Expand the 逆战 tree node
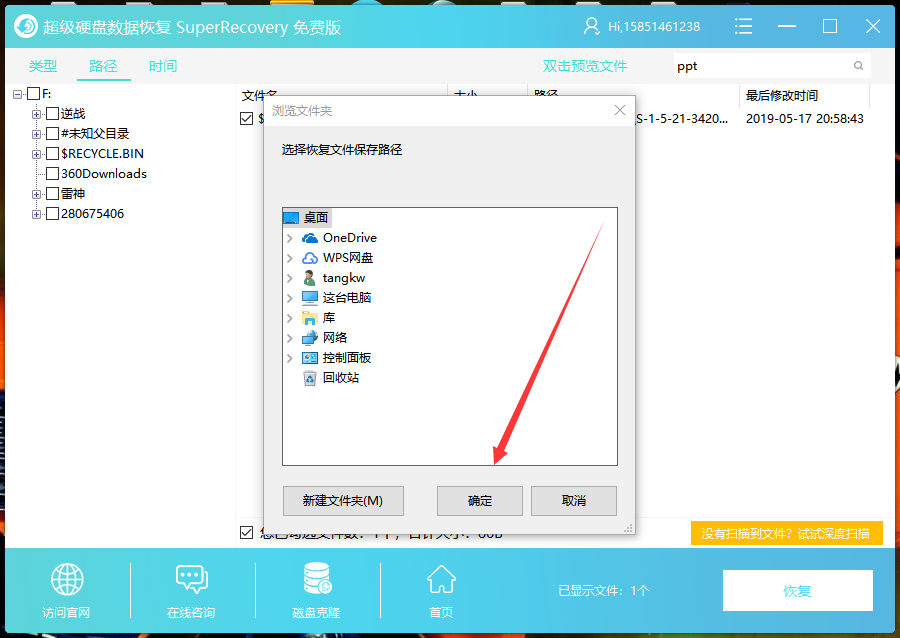900x638 pixels. tap(36, 114)
